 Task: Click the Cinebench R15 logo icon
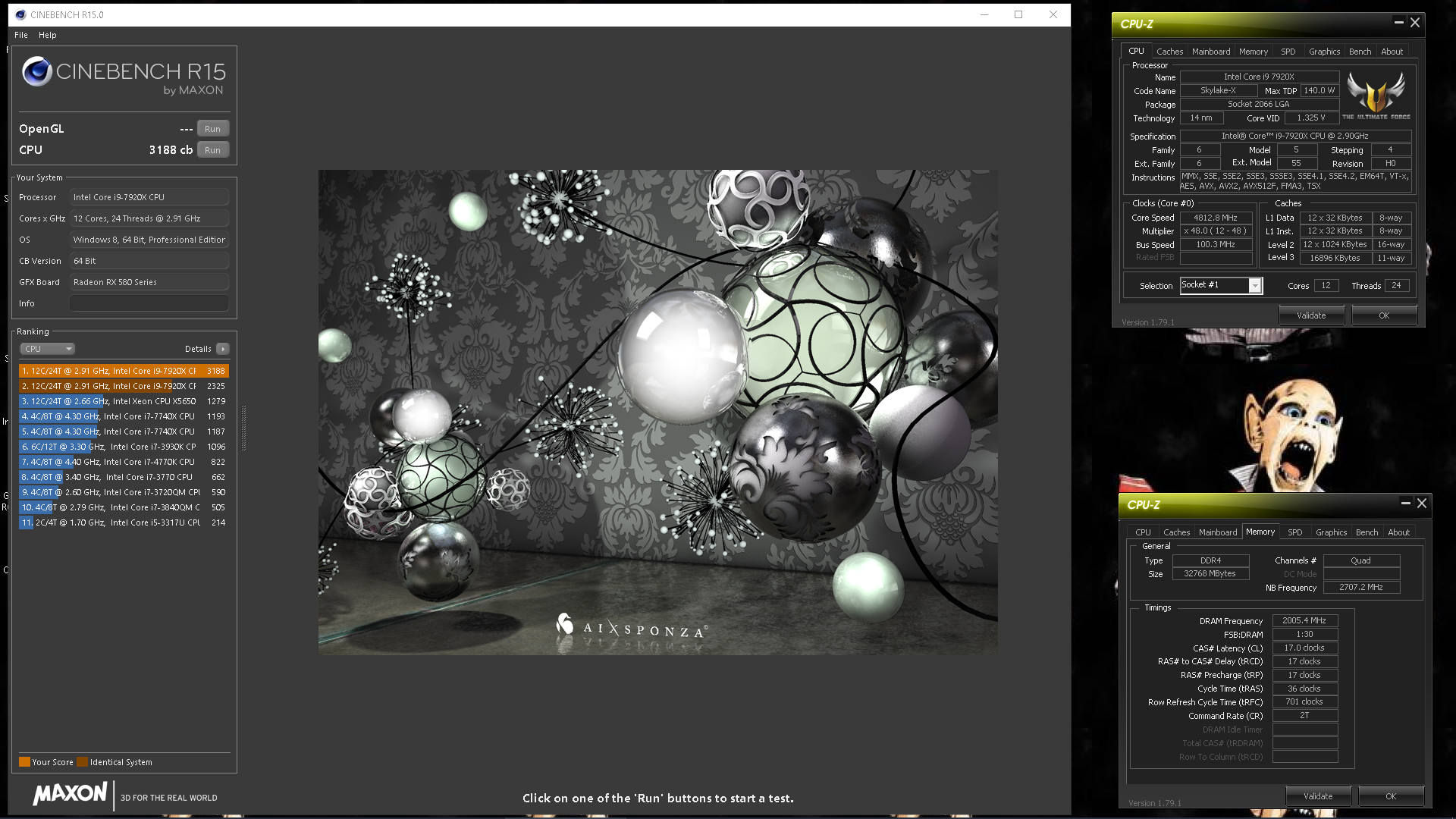tap(36, 72)
